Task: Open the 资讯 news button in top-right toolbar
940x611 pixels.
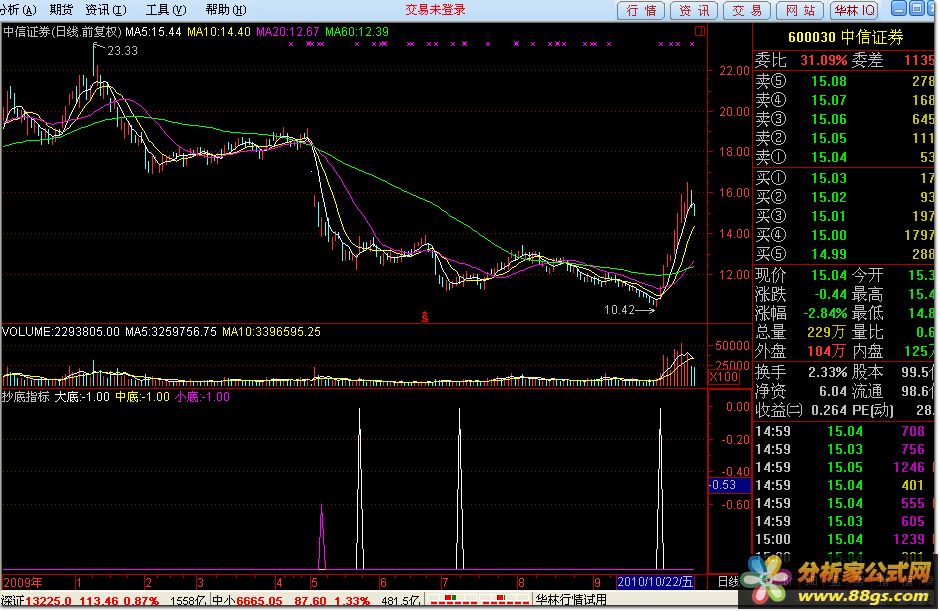Action: pyautogui.click(x=694, y=10)
